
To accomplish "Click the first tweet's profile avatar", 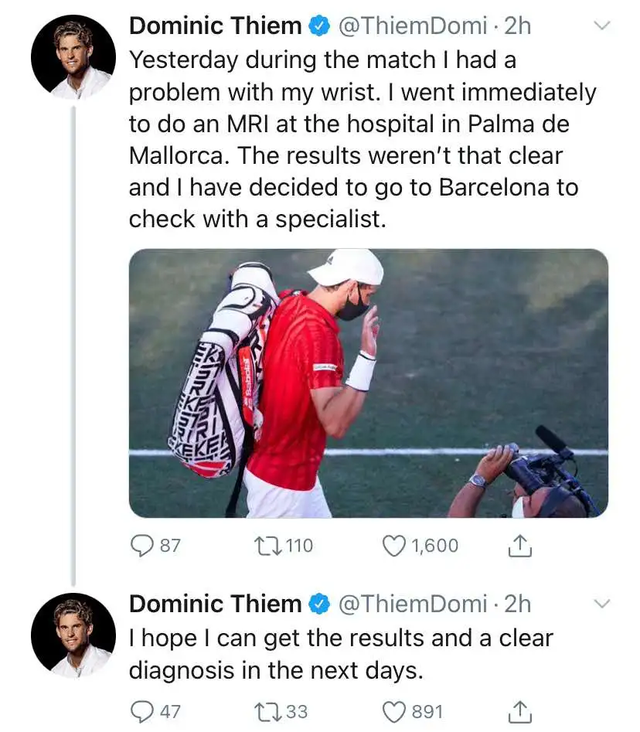I will pyautogui.click(x=74, y=56).
